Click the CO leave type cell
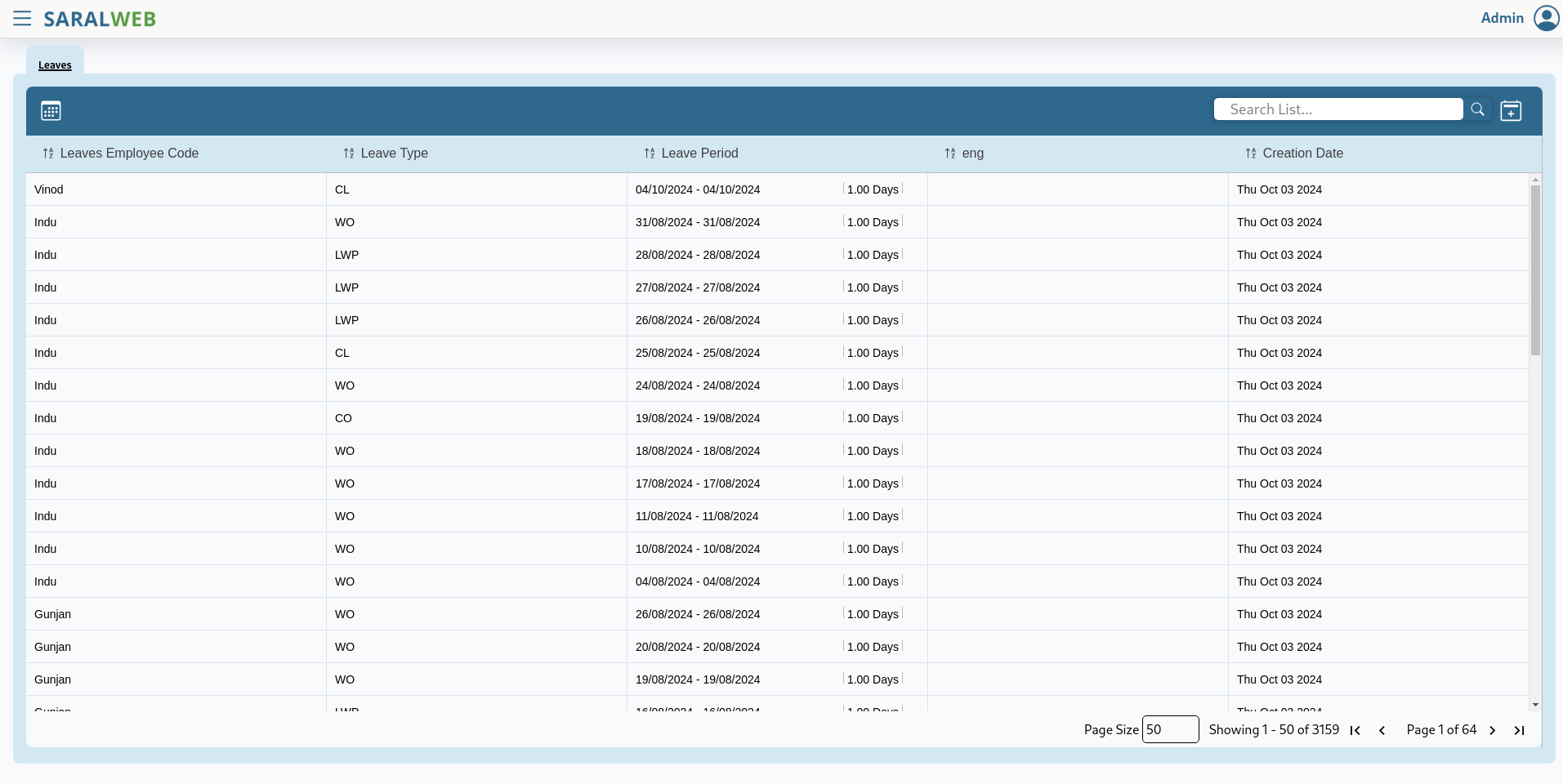This screenshot has width=1563, height=784. point(343,418)
